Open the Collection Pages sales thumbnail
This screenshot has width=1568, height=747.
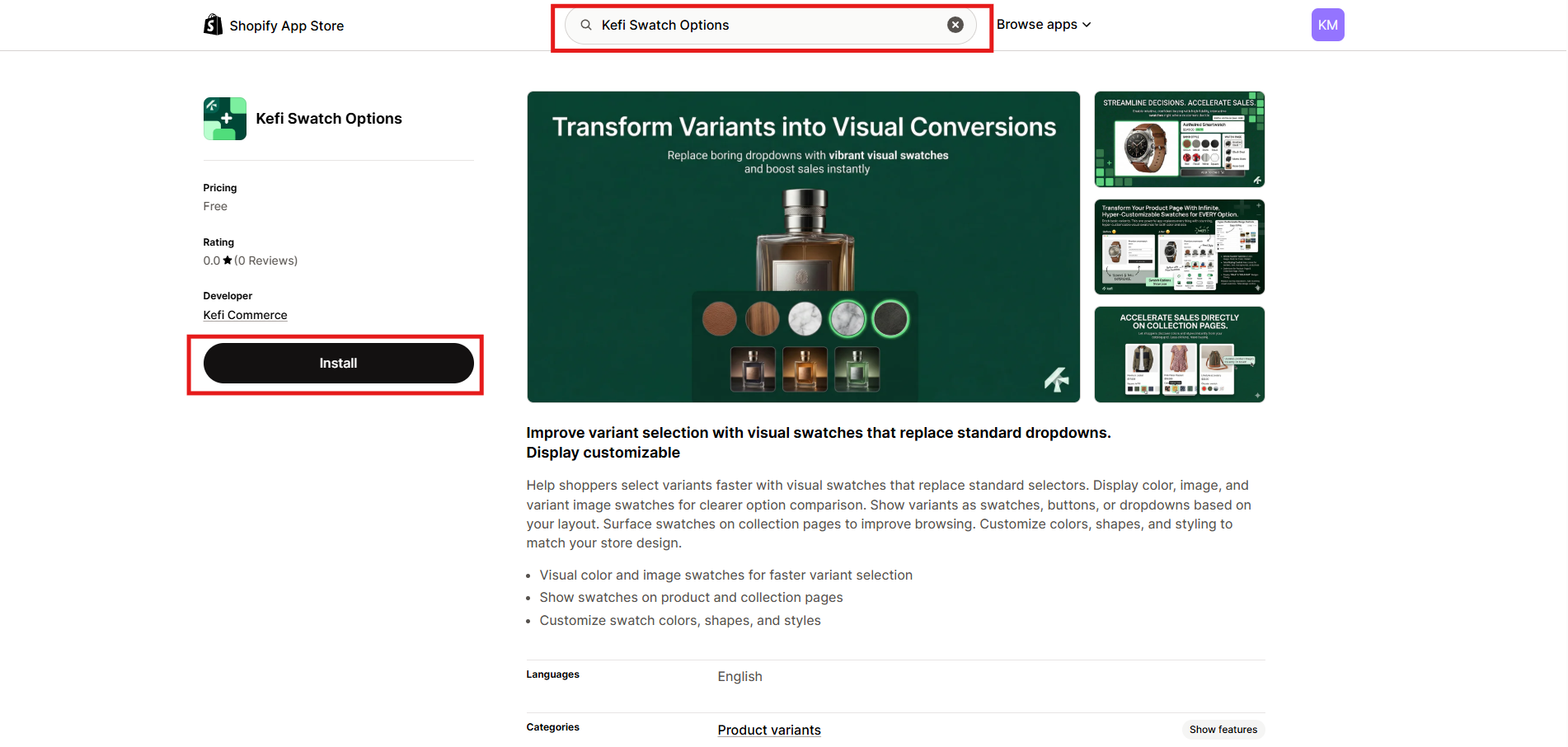[x=1179, y=355]
